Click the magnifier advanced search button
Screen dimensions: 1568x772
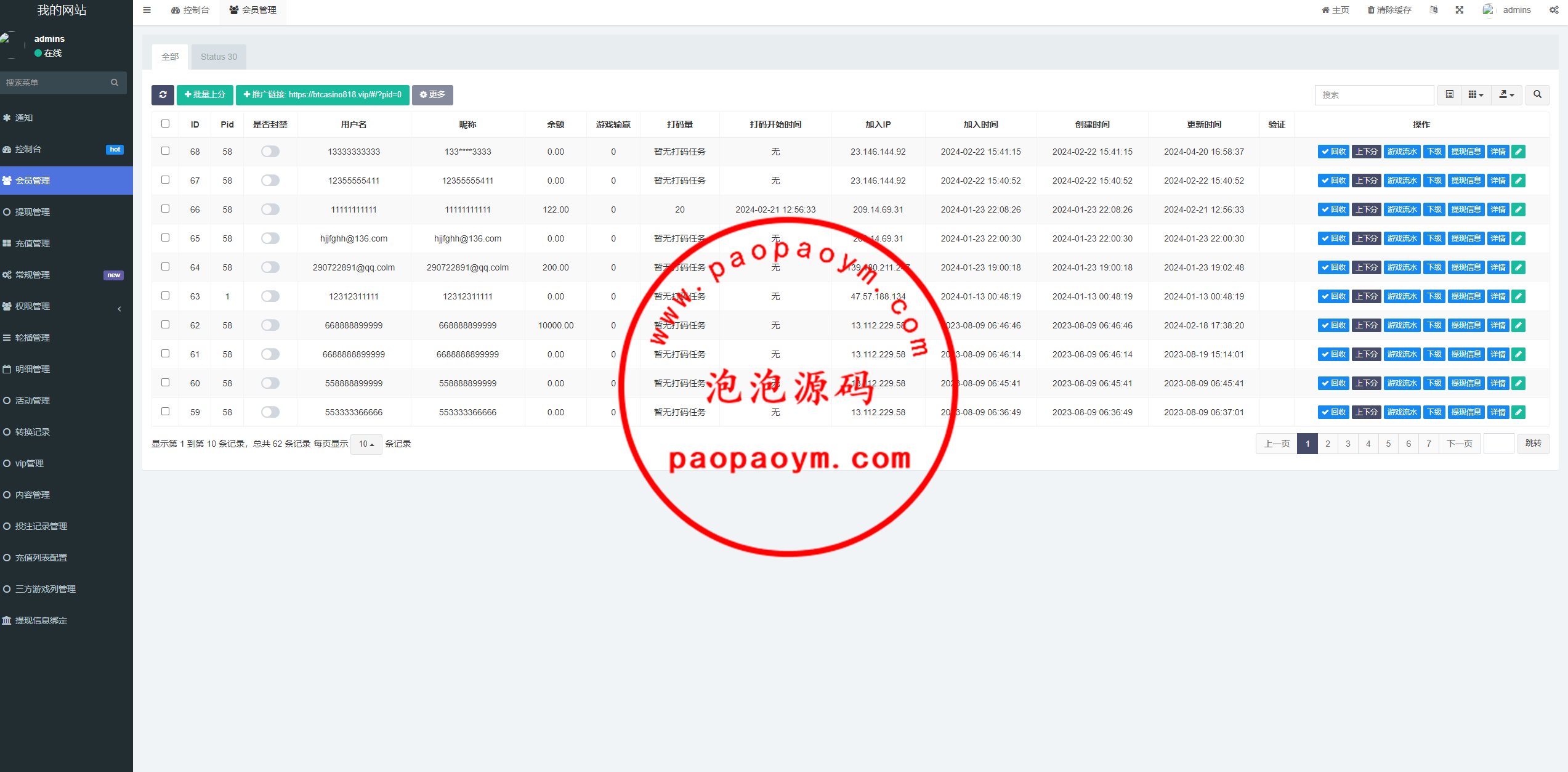pos(1537,94)
